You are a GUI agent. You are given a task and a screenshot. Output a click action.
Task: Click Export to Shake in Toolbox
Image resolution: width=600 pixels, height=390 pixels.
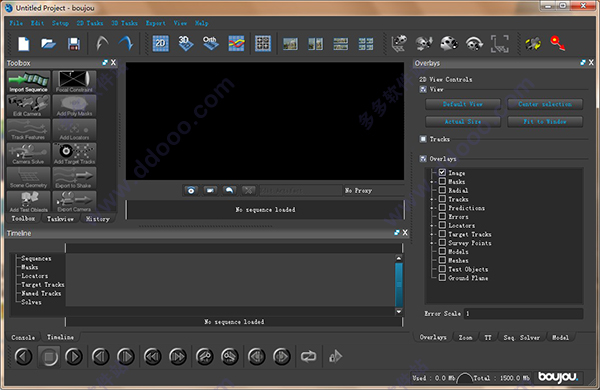pos(74,178)
